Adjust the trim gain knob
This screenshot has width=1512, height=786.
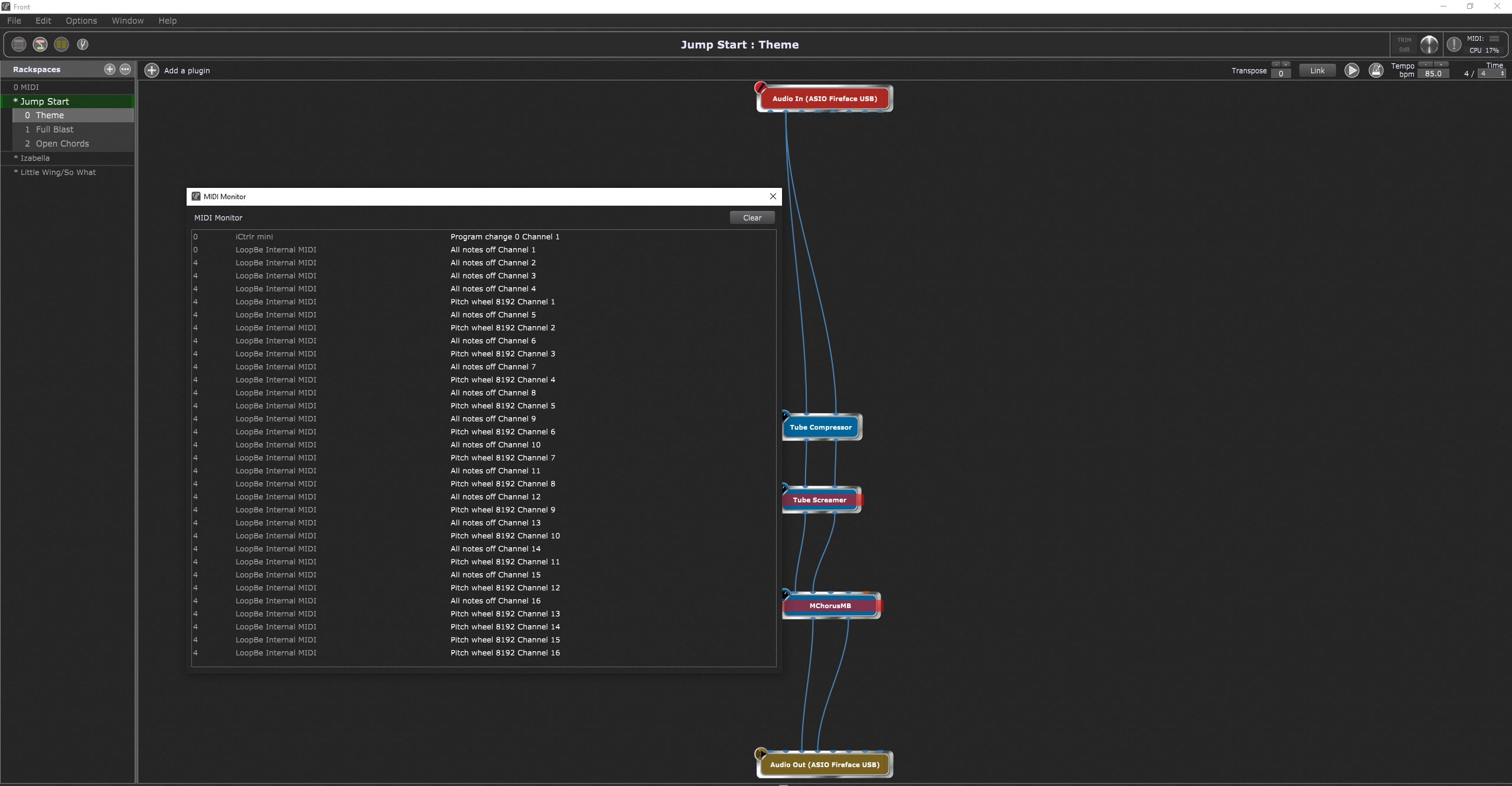pyautogui.click(x=1429, y=44)
